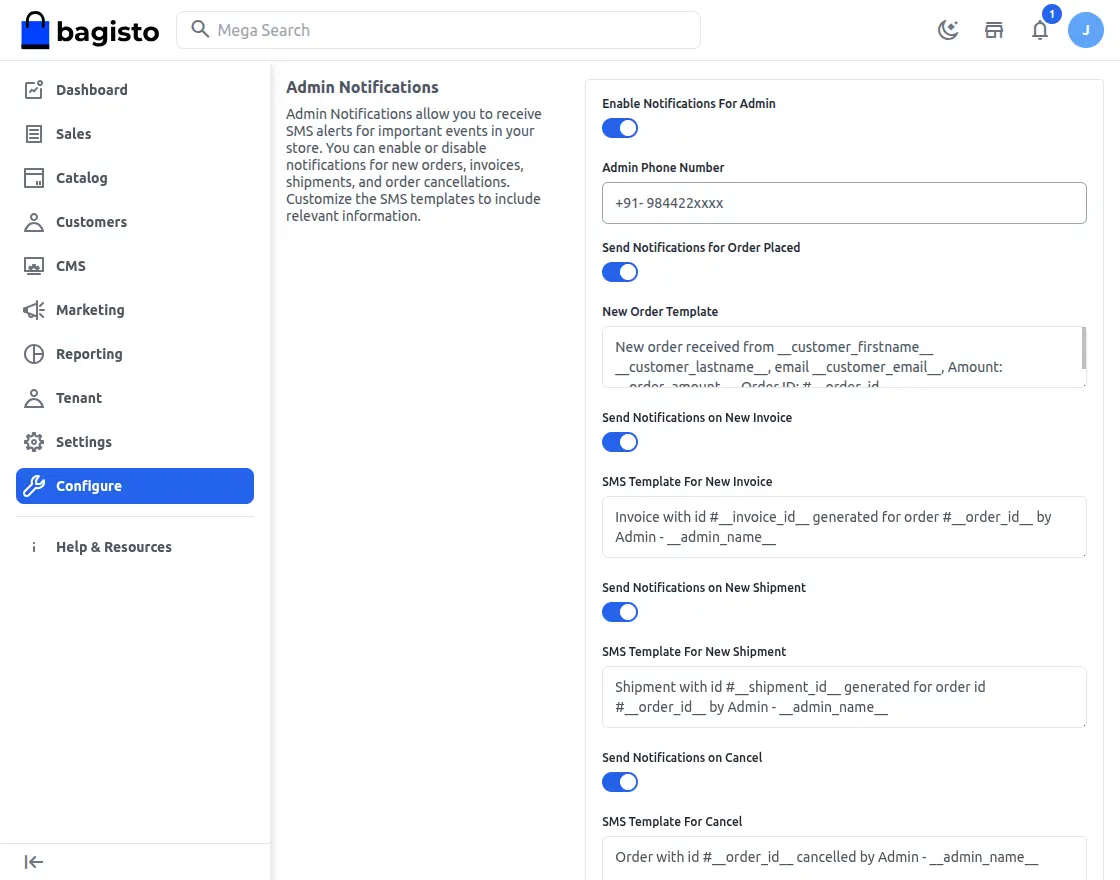
Task: Toggle Send Notifications on New Shipment switch
Action: 619,612
